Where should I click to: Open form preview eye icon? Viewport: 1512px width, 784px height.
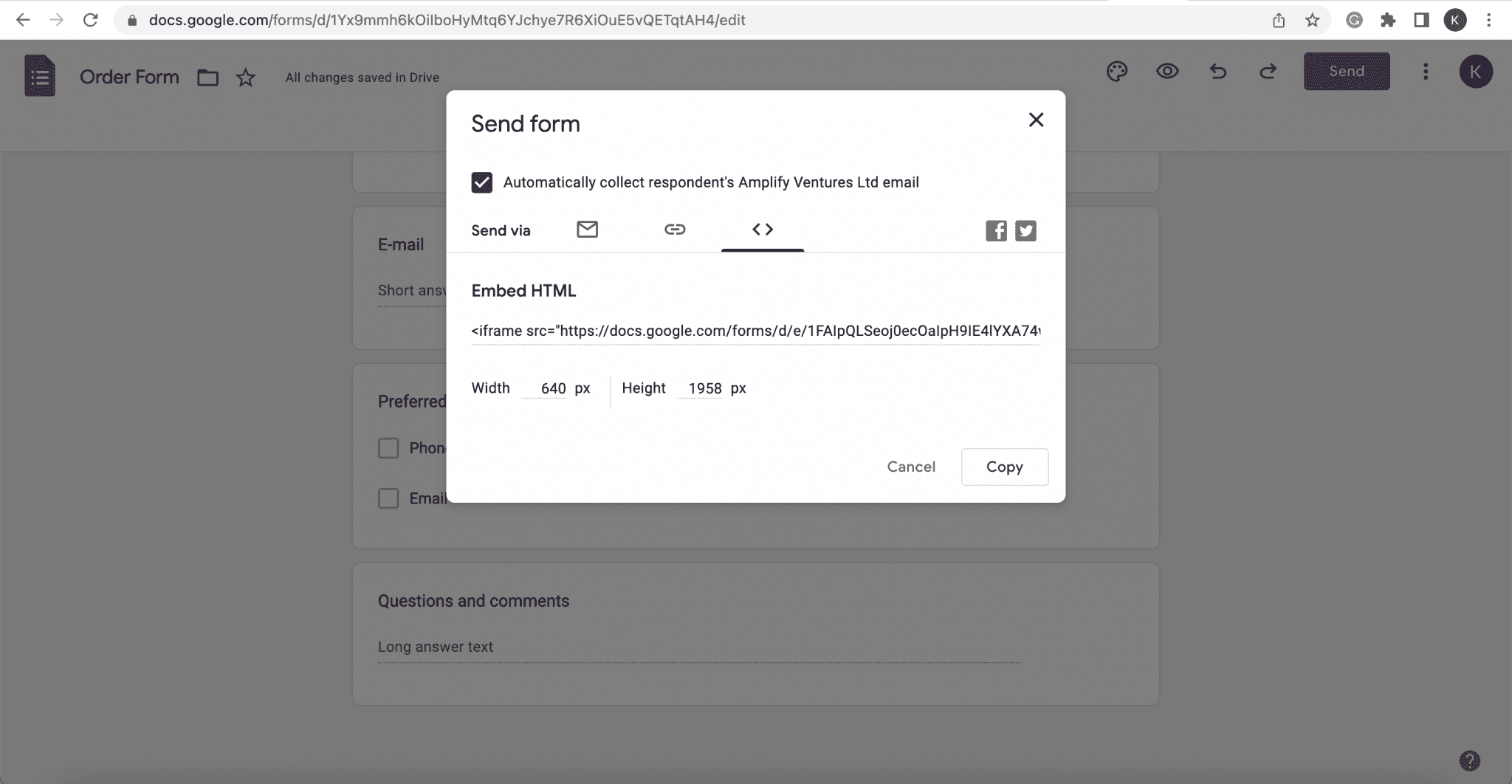[1167, 72]
